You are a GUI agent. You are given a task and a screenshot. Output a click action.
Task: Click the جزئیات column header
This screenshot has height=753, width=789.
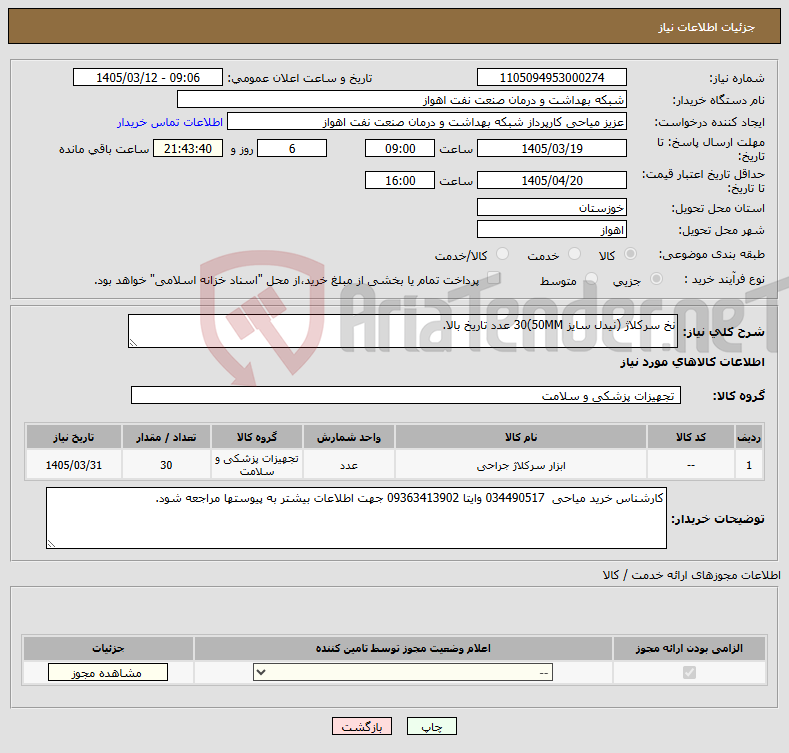pos(108,648)
